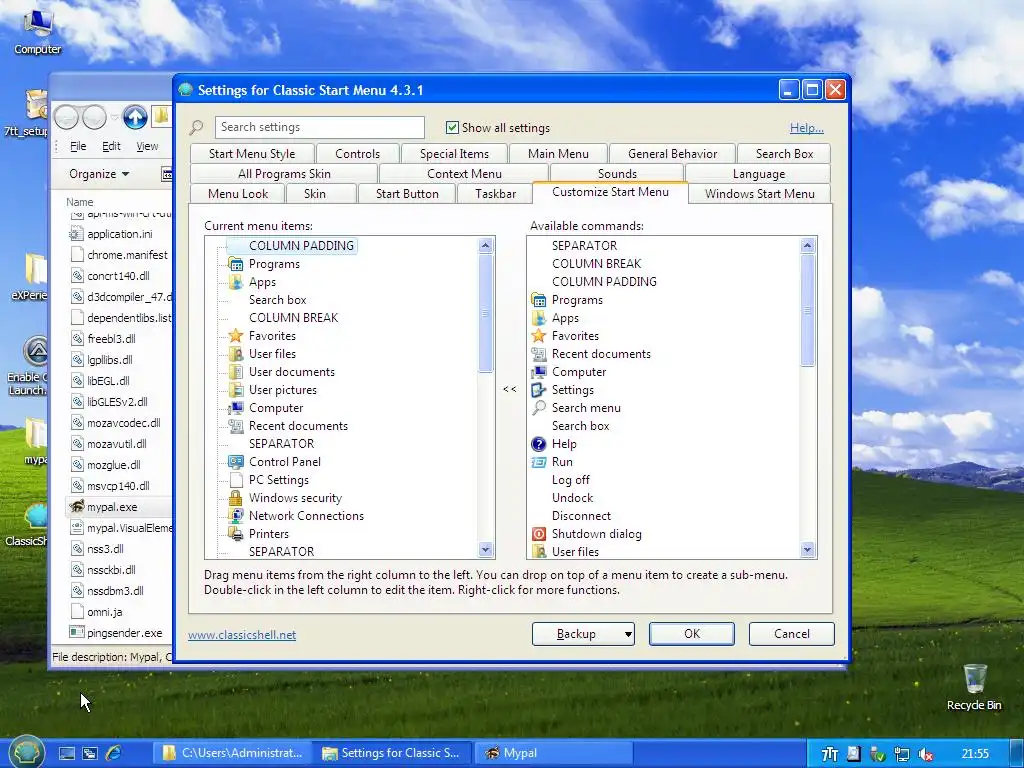
Task: Click Recent documents icon in Available commands
Action: click(539, 354)
